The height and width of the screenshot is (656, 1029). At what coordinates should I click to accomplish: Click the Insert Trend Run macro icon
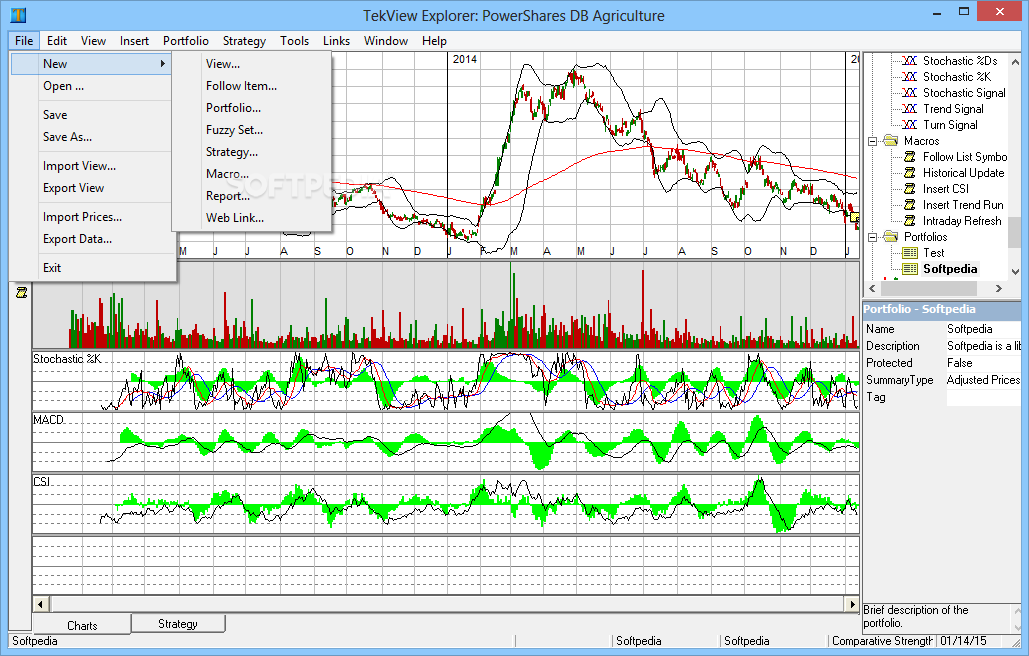(x=910, y=205)
